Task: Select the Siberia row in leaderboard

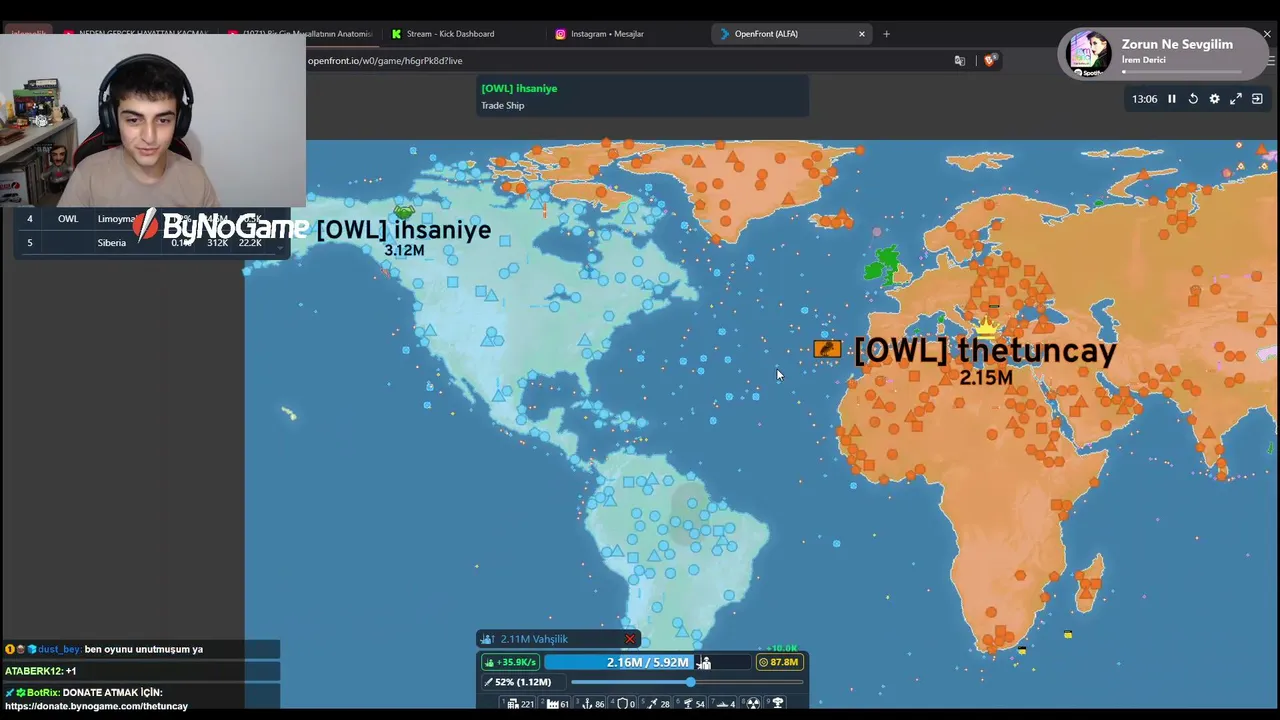Action: click(x=150, y=243)
